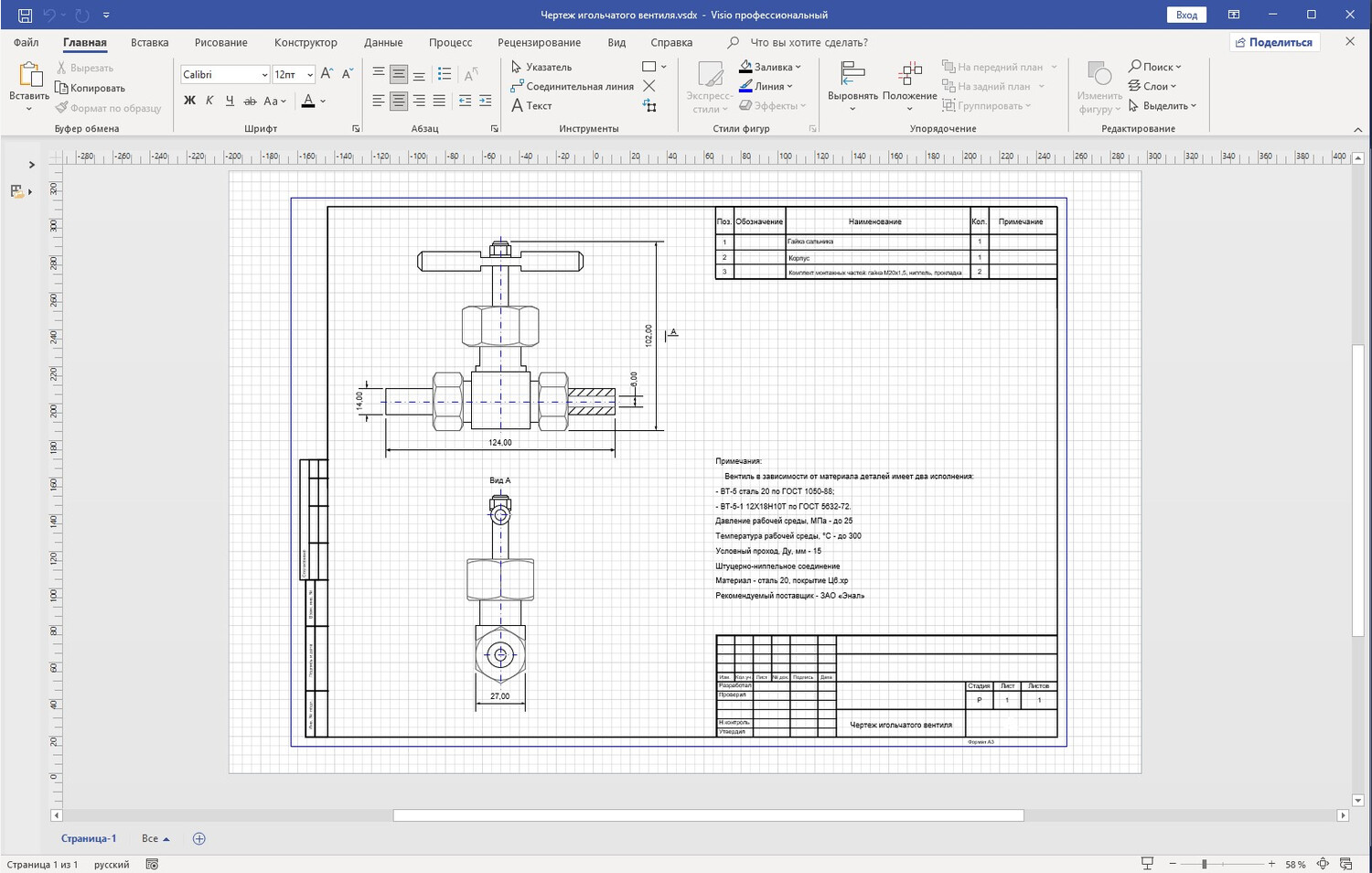Click the connection point X tool
The width and height of the screenshot is (1372, 873).
point(649,86)
